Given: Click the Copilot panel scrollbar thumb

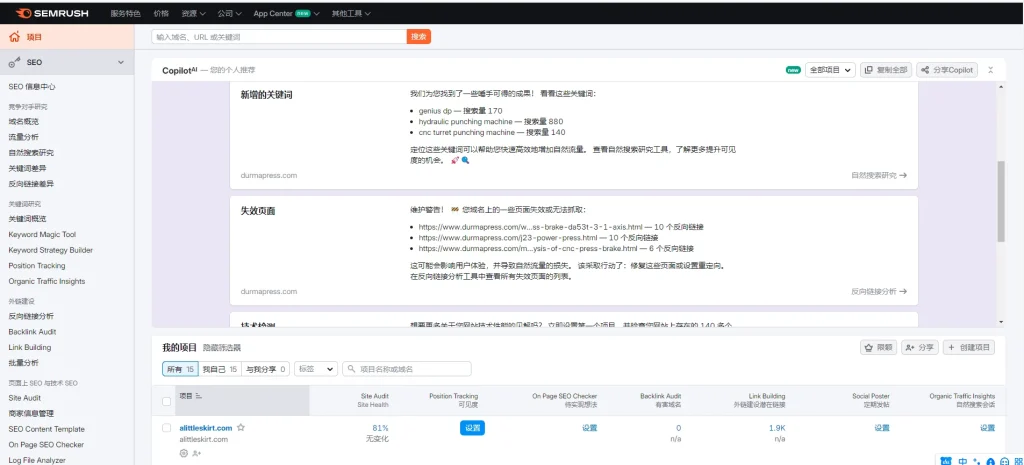Looking at the screenshot, I should pyautogui.click(x=1001, y=202).
